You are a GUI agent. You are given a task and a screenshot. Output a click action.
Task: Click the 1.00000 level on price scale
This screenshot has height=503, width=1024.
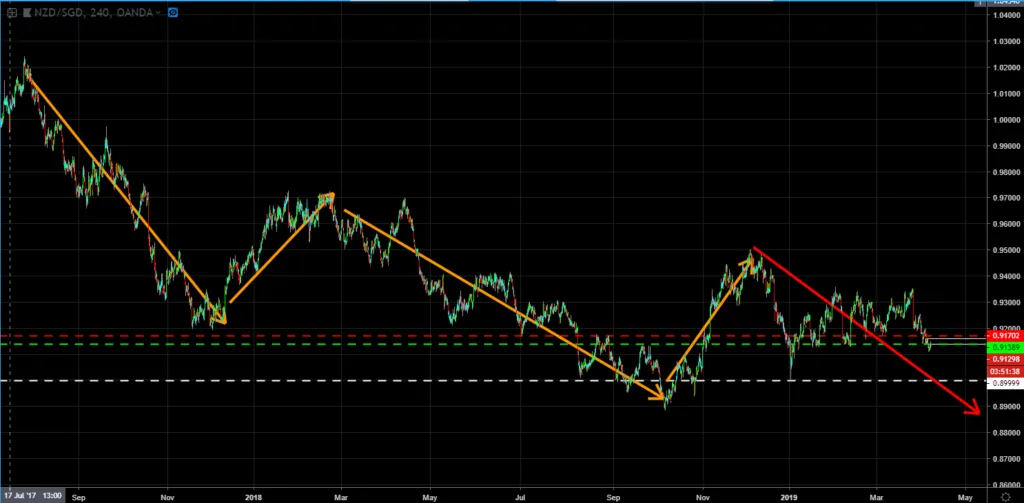click(1004, 120)
